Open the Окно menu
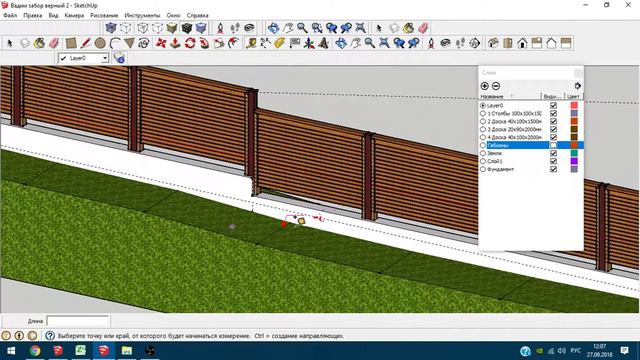 173,15
